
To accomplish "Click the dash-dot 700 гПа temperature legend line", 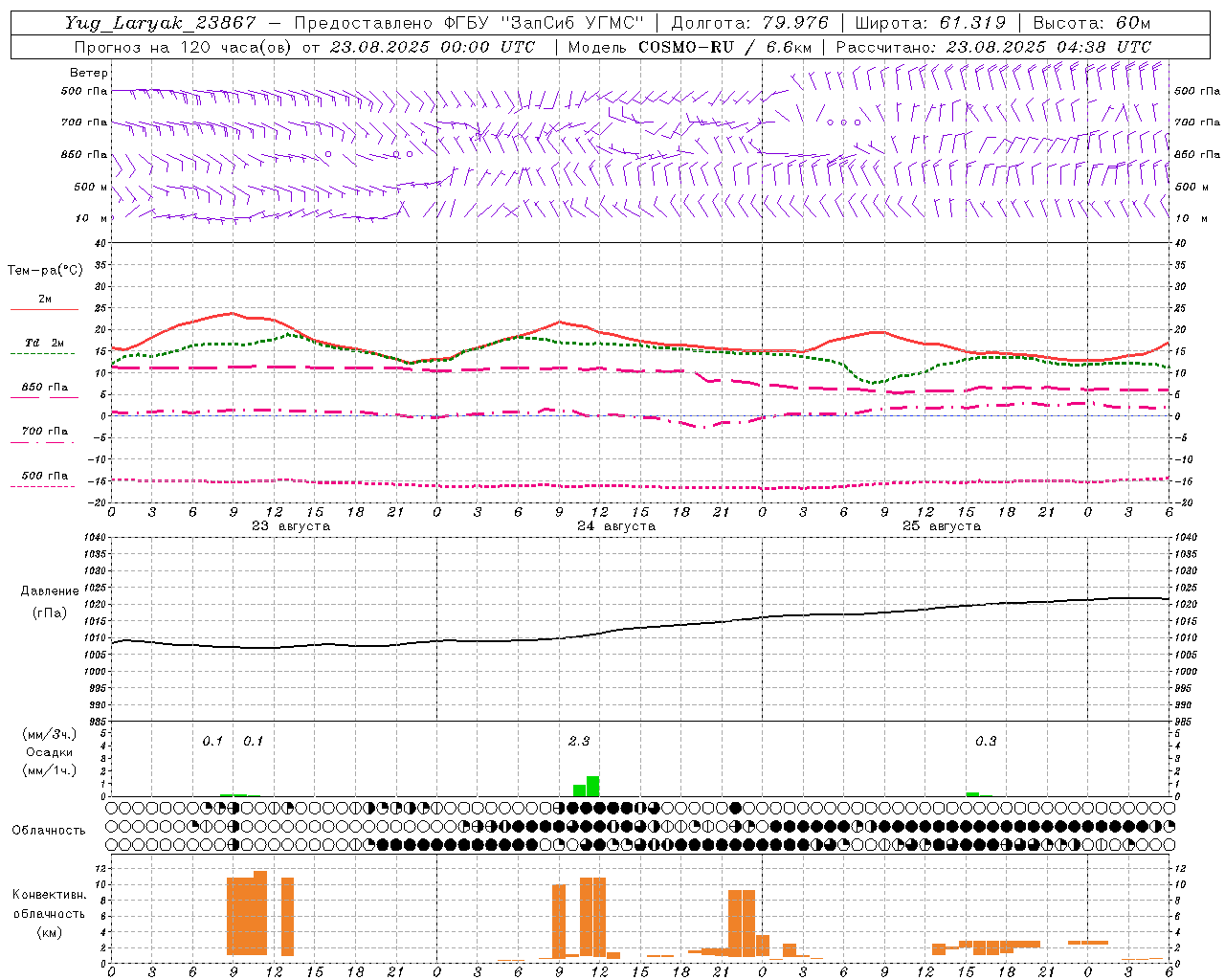I will [x=44, y=441].
